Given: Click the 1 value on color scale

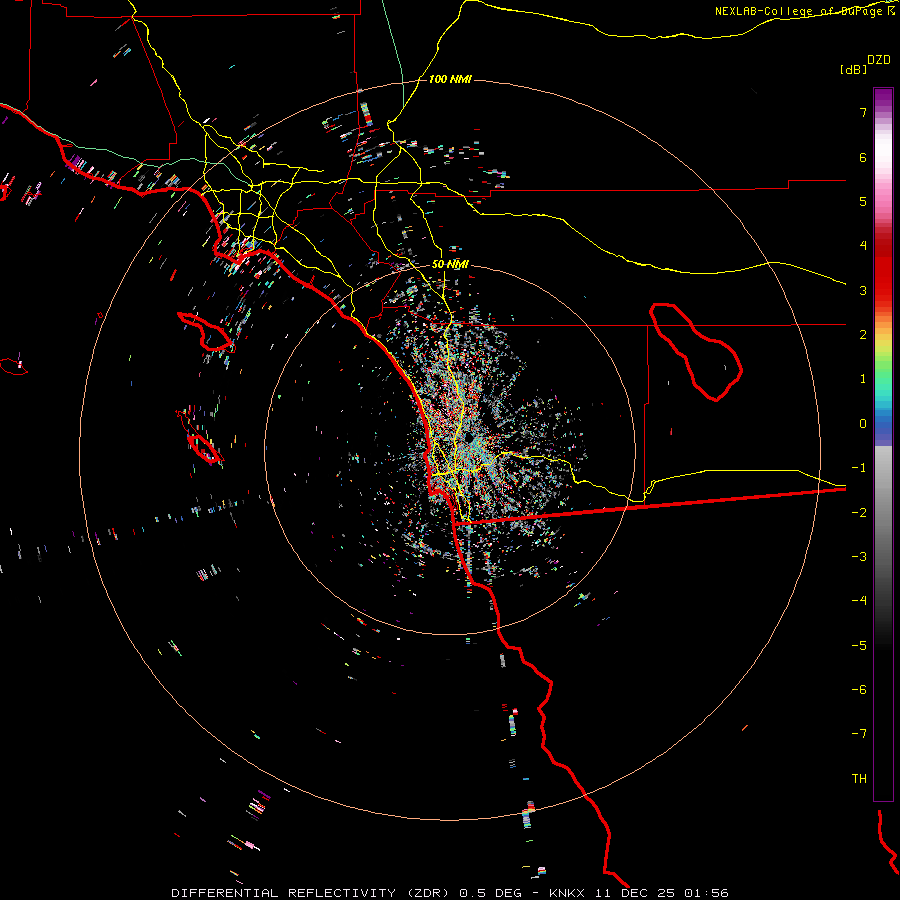Looking at the screenshot, I should click(863, 379).
